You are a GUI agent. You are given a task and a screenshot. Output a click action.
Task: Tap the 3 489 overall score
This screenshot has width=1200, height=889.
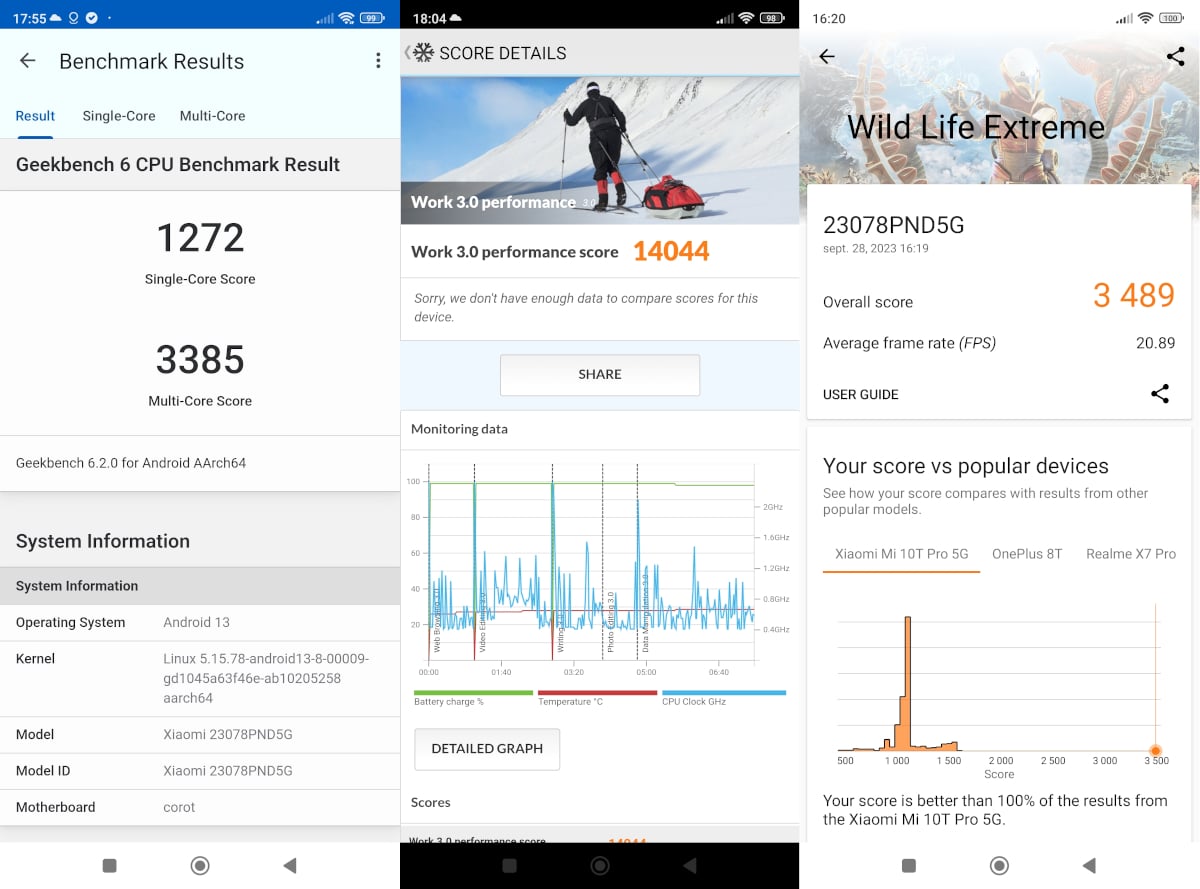click(1133, 296)
